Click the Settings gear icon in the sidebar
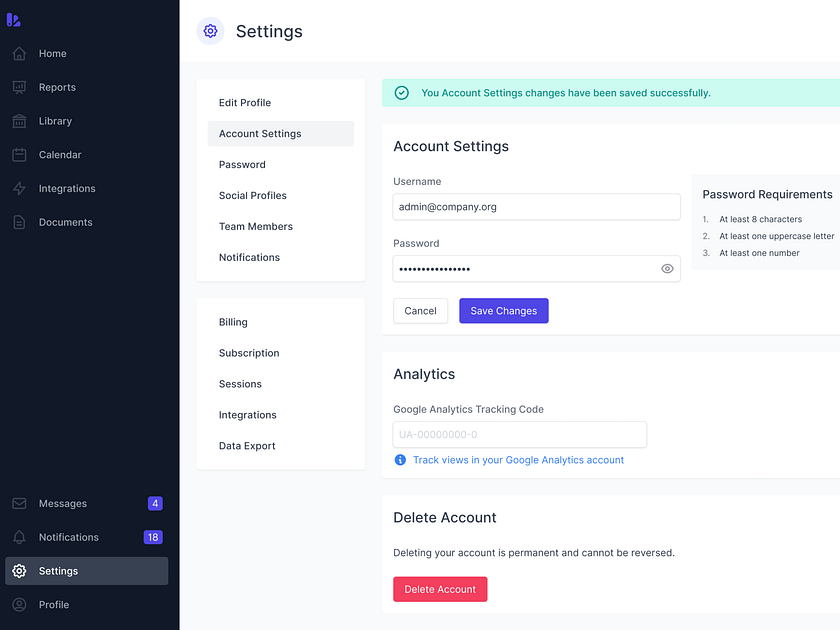This screenshot has width=840, height=630. pyautogui.click(x=19, y=571)
